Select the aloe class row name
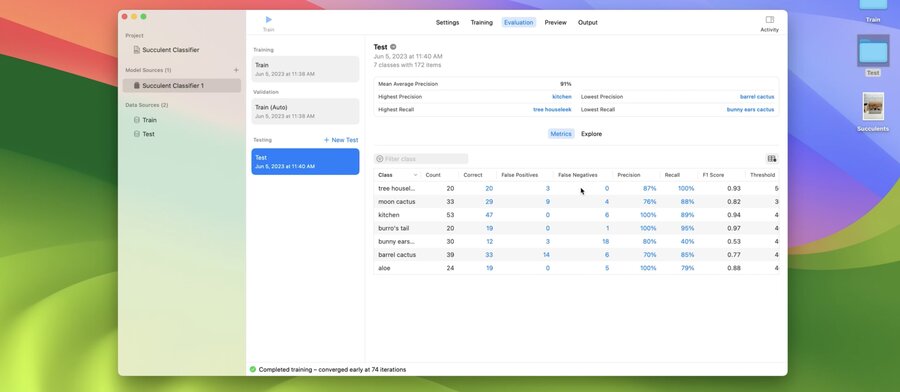The height and width of the screenshot is (392, 900). point(384,268)
